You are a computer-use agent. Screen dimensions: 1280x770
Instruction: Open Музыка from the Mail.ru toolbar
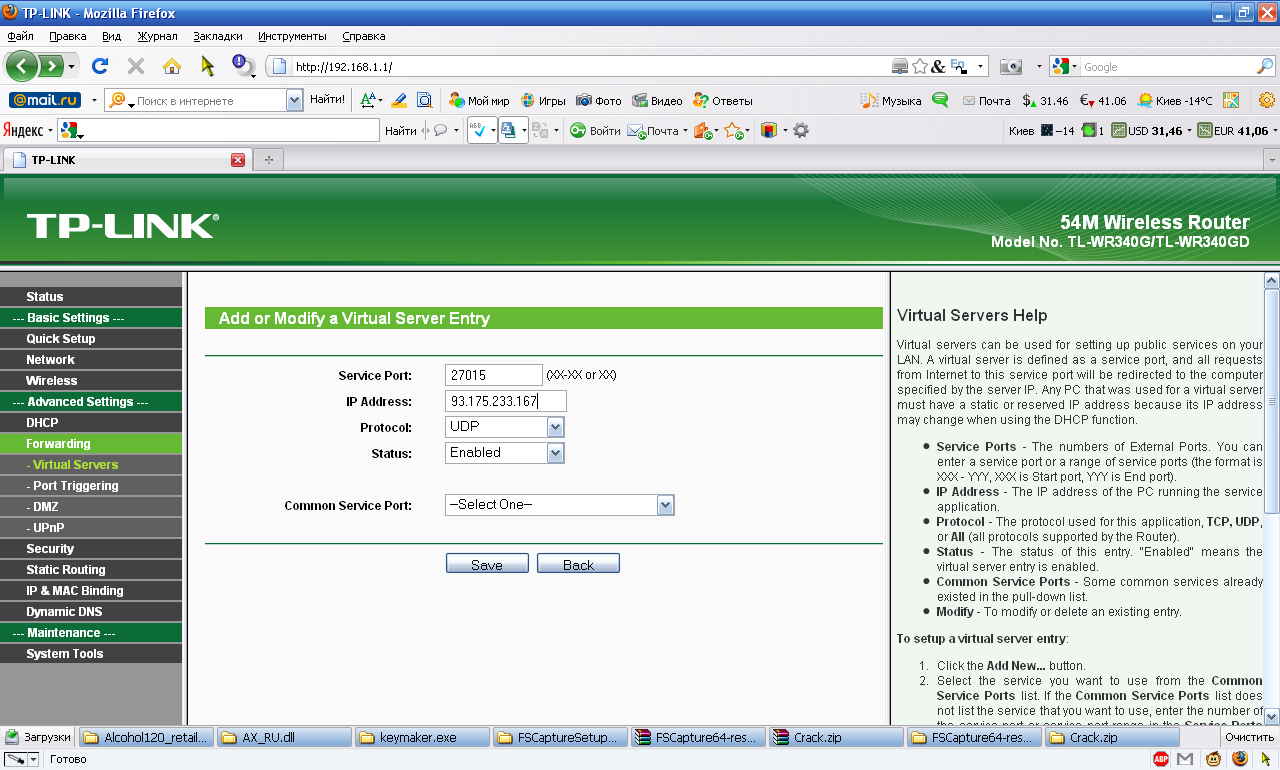tap(892, 101)
